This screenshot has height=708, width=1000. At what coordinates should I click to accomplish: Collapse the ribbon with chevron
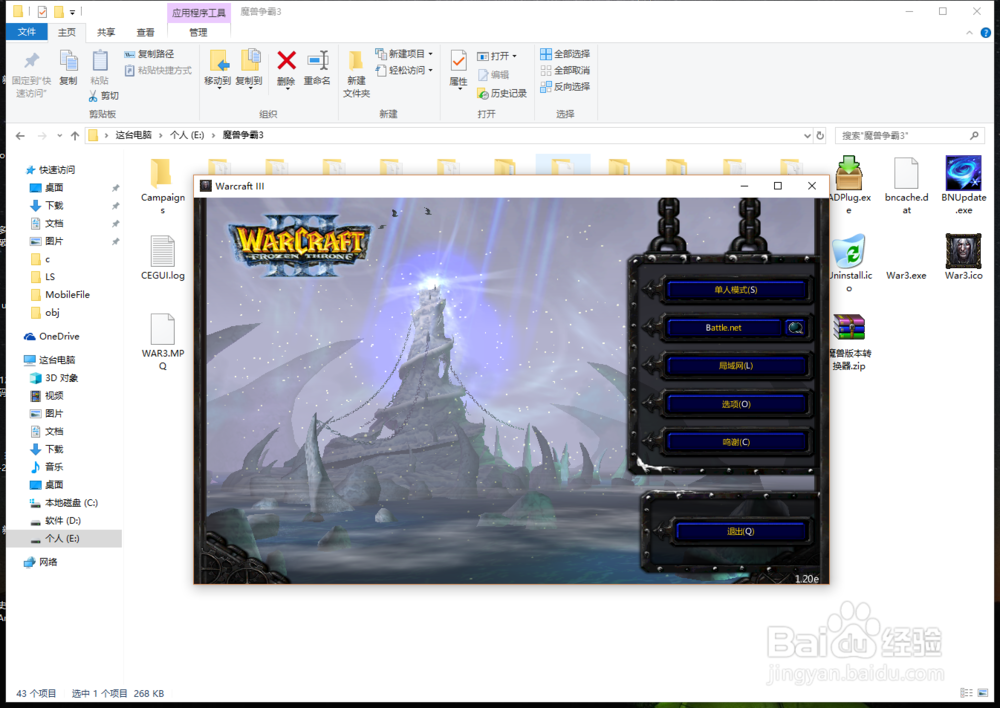click(969, 33)
